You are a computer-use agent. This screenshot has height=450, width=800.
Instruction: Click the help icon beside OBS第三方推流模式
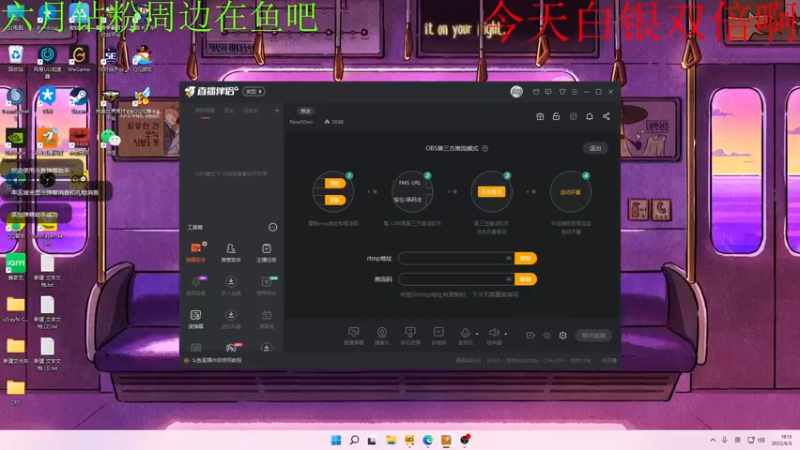coord(485,148)
